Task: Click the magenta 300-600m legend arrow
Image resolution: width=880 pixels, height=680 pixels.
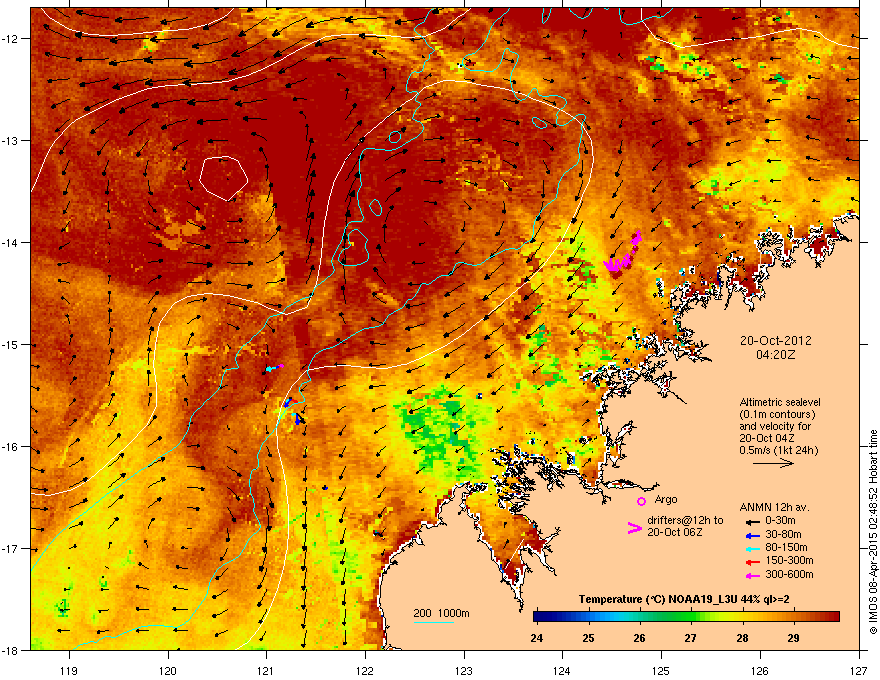Action: pyautogui.click(x=753, y=576)
